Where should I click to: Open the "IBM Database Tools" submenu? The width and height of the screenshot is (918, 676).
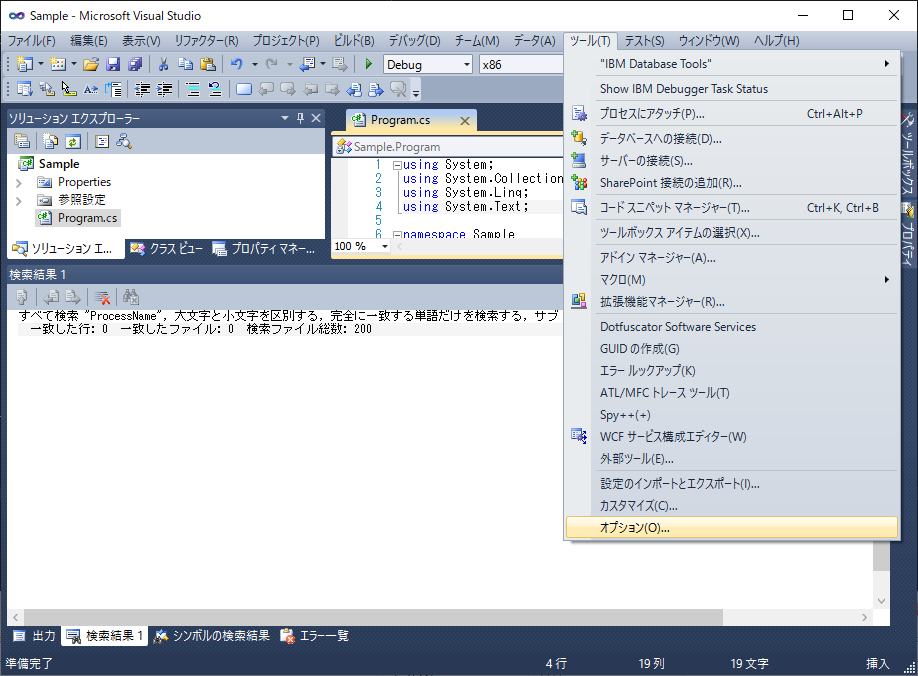tap(732, 64)
